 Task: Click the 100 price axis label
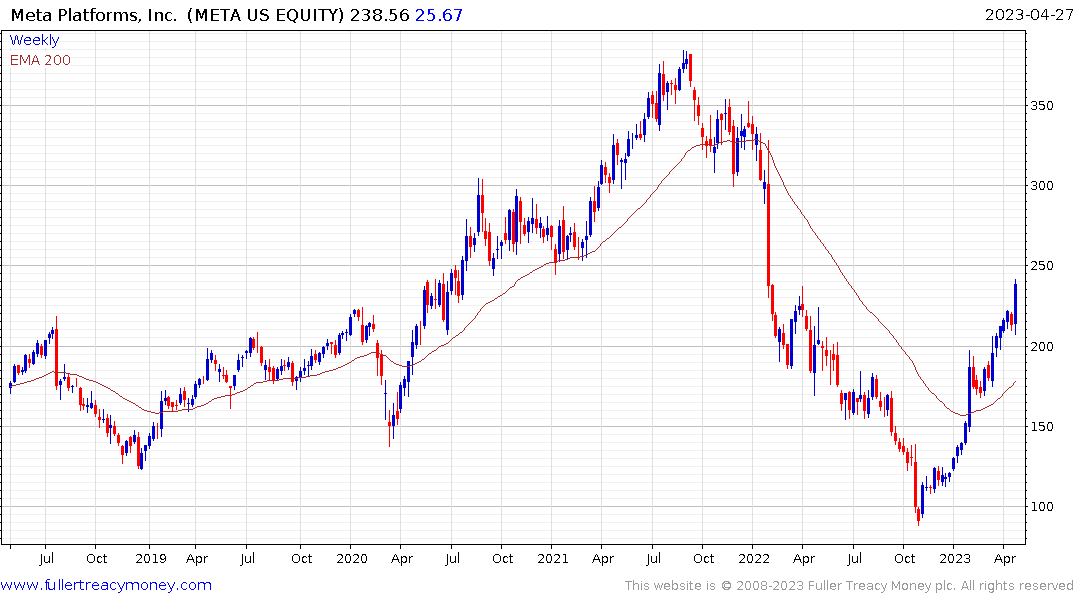pyautogui.click(x=1042, y=507)
